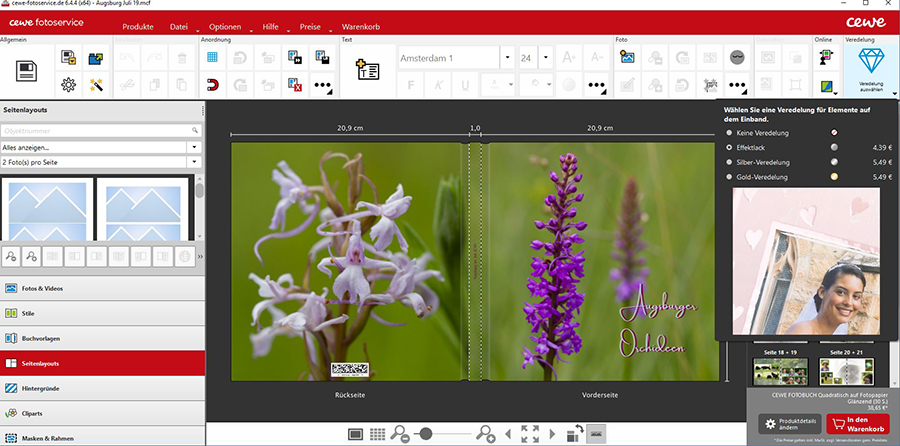
Task: Open the 'Alles anzeigen...' filter dropdown
Action: pyautogui.click(x=194, y=147)
